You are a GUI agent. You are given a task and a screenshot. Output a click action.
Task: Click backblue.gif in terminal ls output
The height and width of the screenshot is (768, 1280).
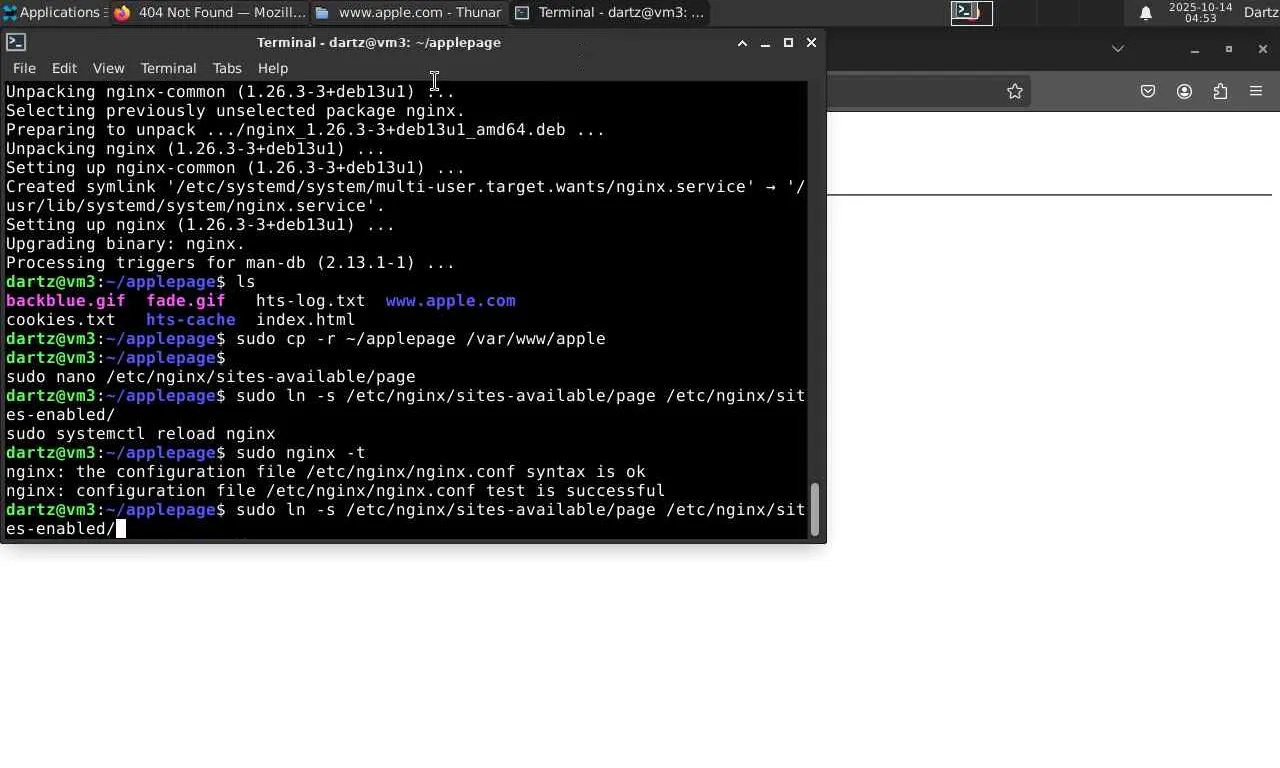click(66, 301)
